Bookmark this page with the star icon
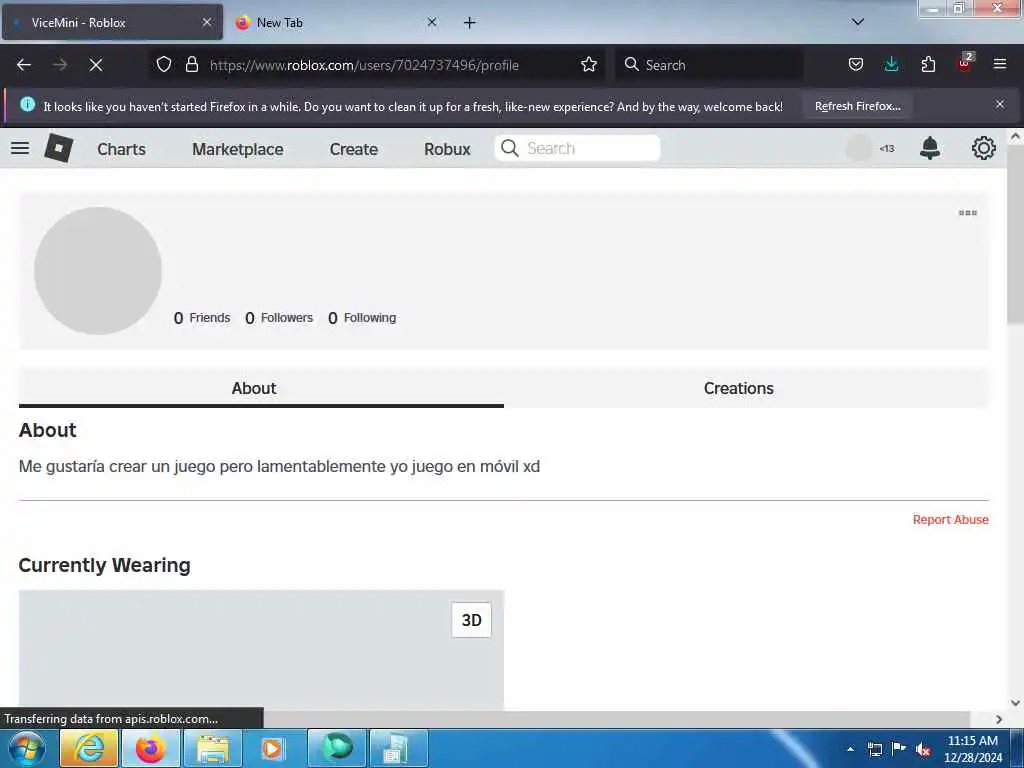Image resolution: width=1024 pixels, height=768 pixels. (589, 64)
